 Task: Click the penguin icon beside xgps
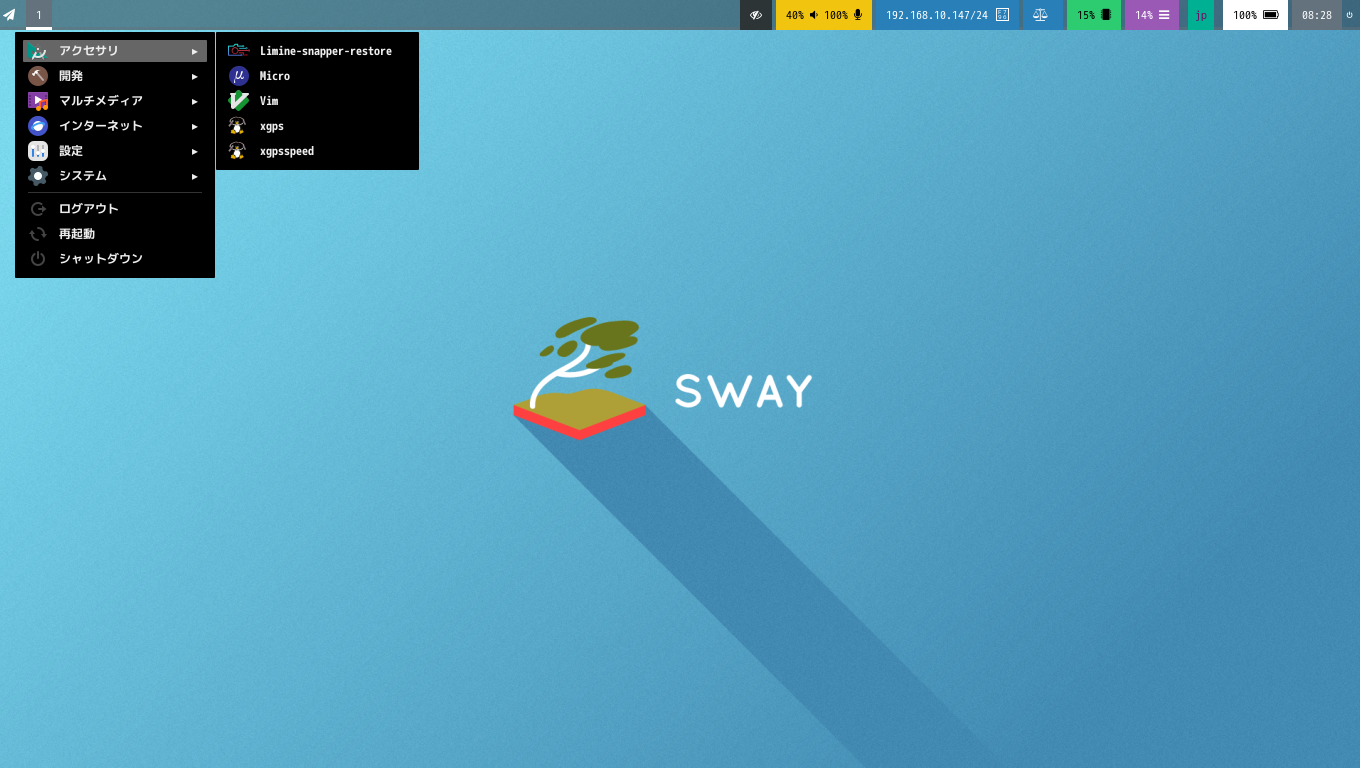click(x=237, y=126)
